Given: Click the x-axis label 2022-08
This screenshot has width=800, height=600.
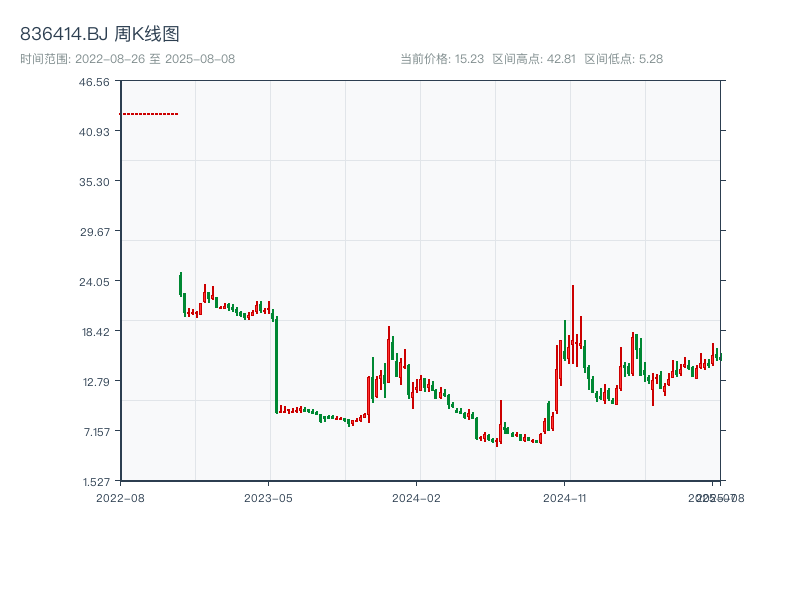Looking at the screenshot, I should point(120,498).
